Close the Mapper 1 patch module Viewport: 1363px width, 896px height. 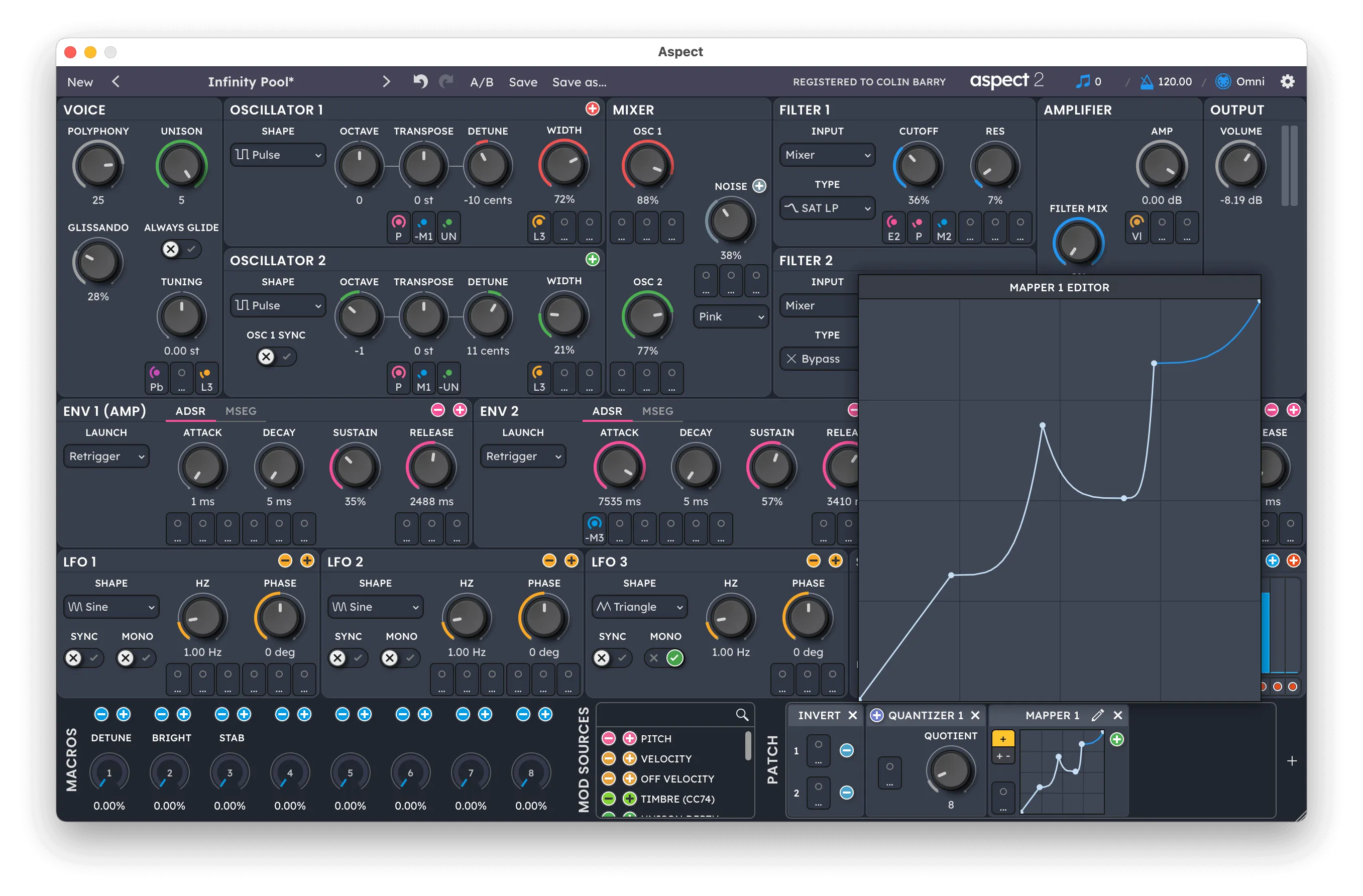[1117, 715]
